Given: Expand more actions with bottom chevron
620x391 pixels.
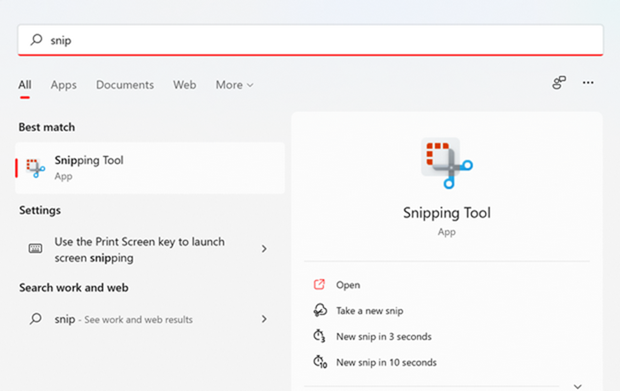Looking at the screenshot, I should (578, 386).
